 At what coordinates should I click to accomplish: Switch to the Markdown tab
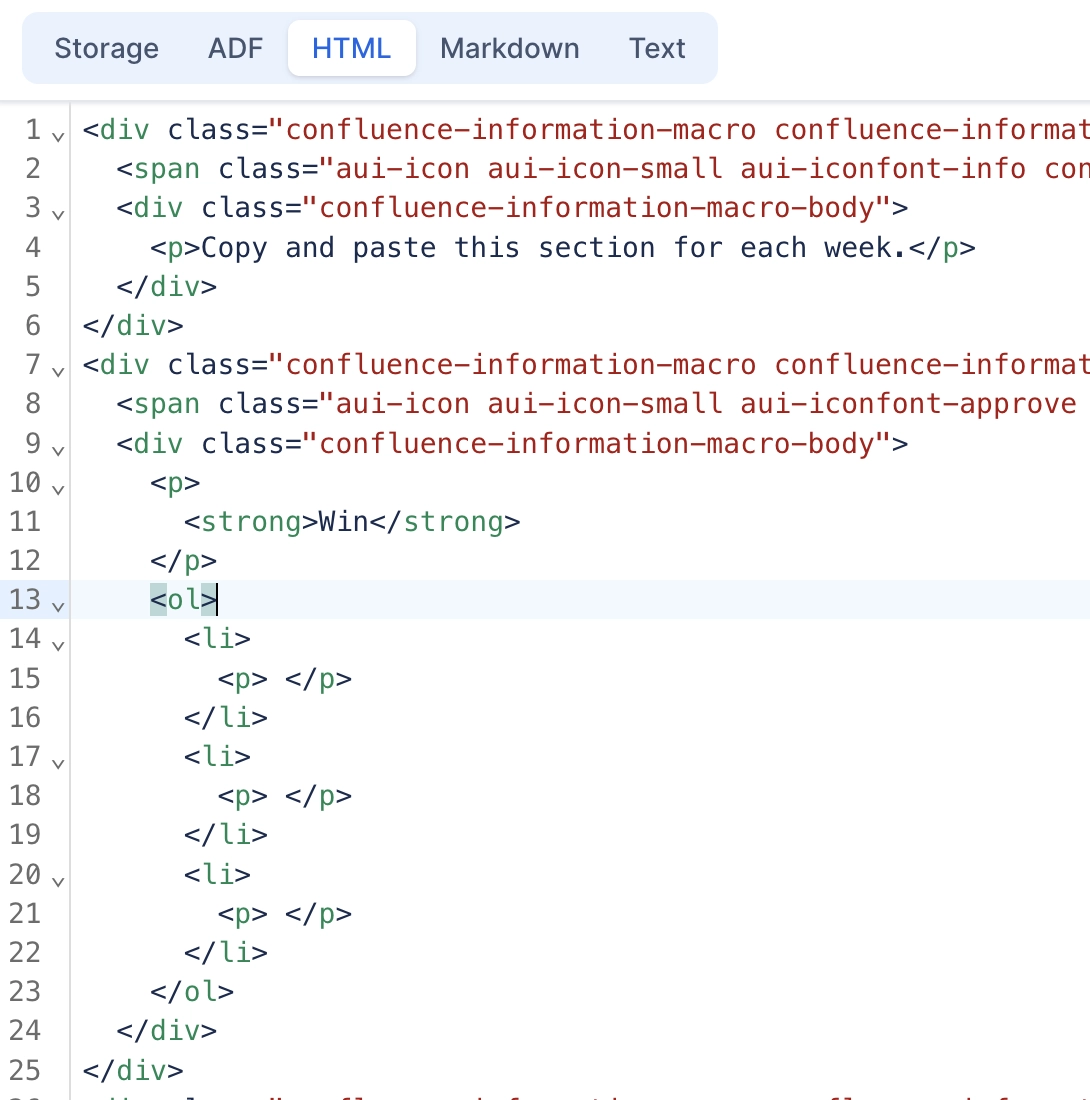(x=509, y=47)
